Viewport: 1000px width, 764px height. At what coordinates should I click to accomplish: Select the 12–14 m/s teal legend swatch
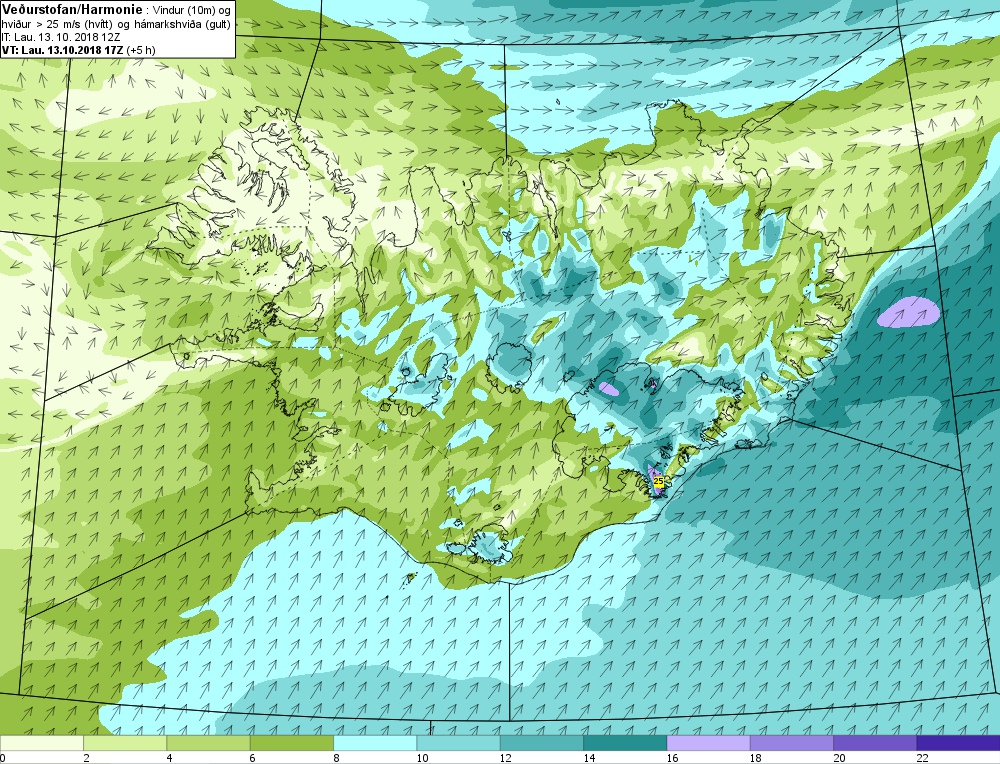(541, 743)
